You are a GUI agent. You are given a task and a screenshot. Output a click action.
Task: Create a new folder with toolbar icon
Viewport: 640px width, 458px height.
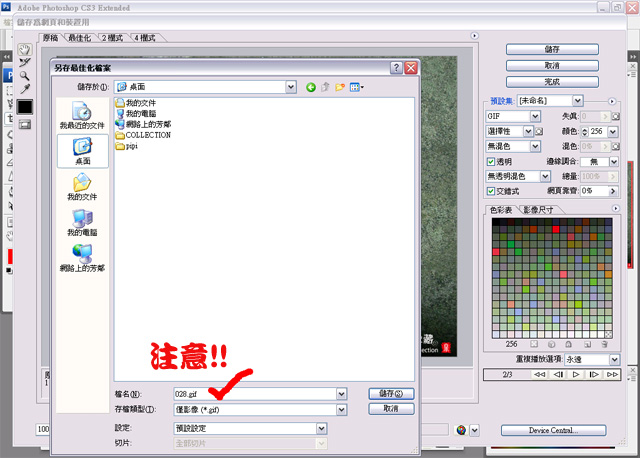341,87
